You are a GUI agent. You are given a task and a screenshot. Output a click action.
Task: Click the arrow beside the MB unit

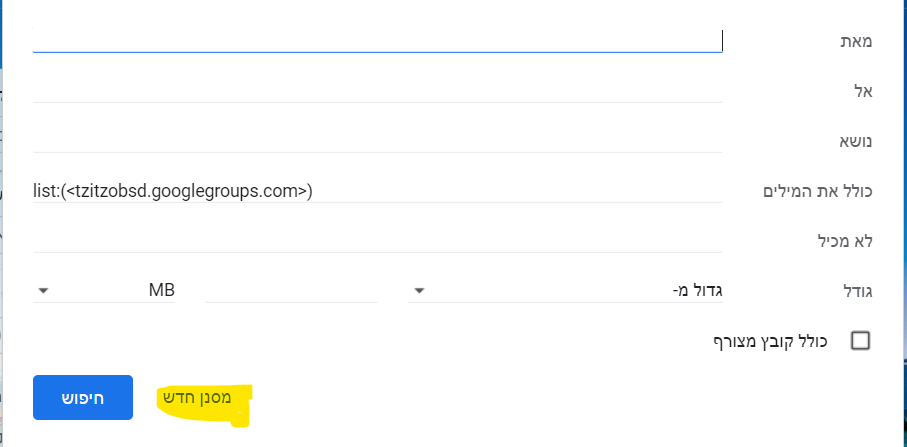pos(43,291)
